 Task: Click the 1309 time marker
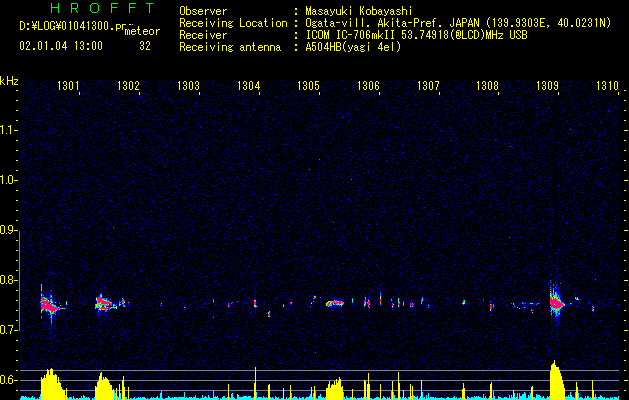(x=547, y=85)
